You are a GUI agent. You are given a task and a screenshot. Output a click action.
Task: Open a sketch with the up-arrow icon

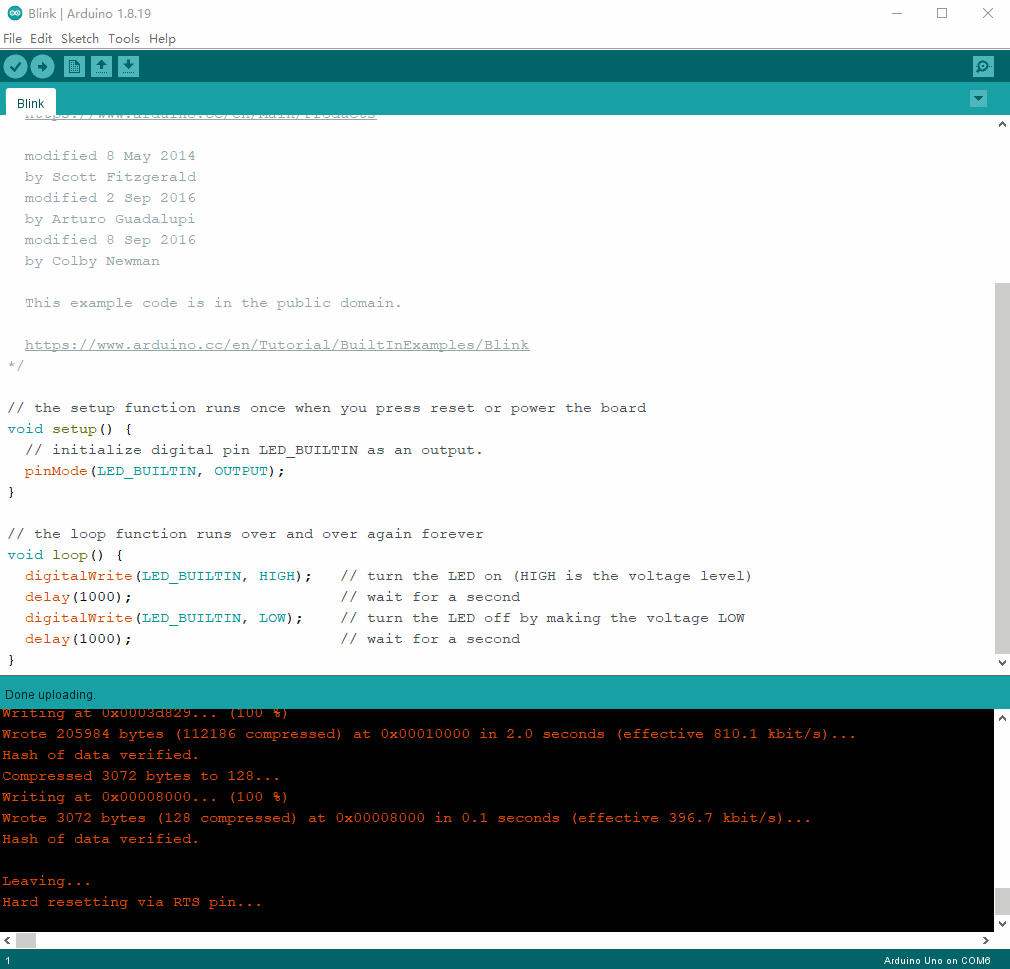101,66
